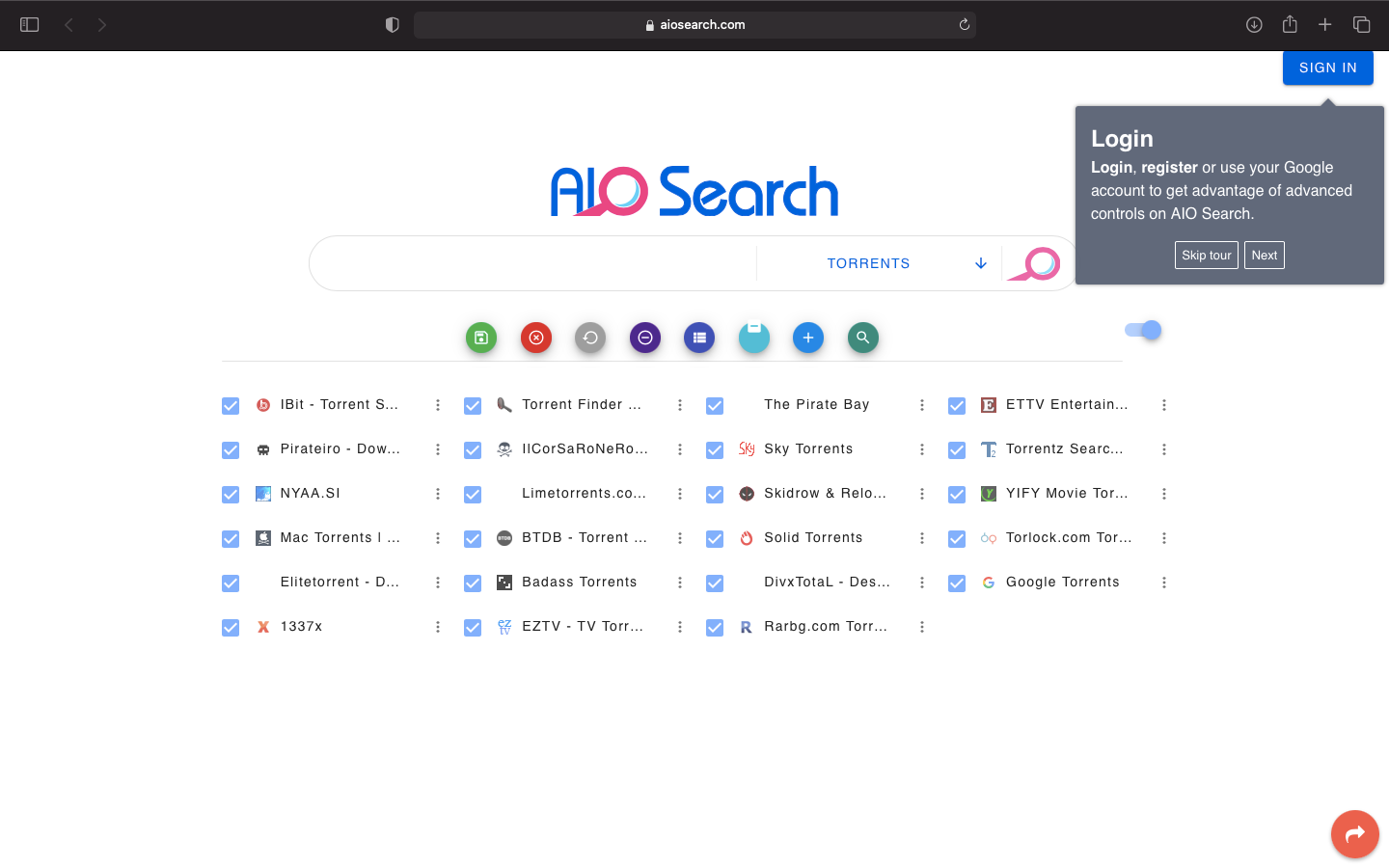Uncheck IBit - Torrent S... checkbox
1389x868 pixels.
(x=231, y=406)
